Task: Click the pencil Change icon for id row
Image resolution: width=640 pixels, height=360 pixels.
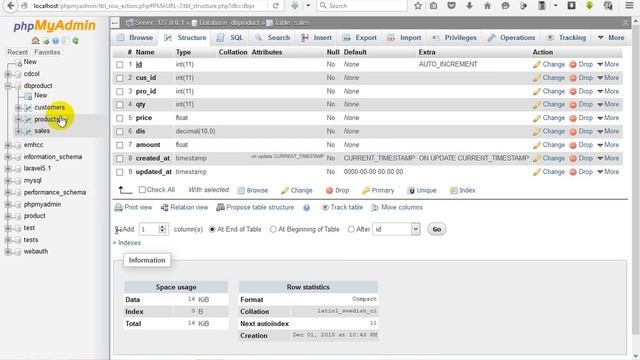Action: pyautogui.click(x=537, y=64)
